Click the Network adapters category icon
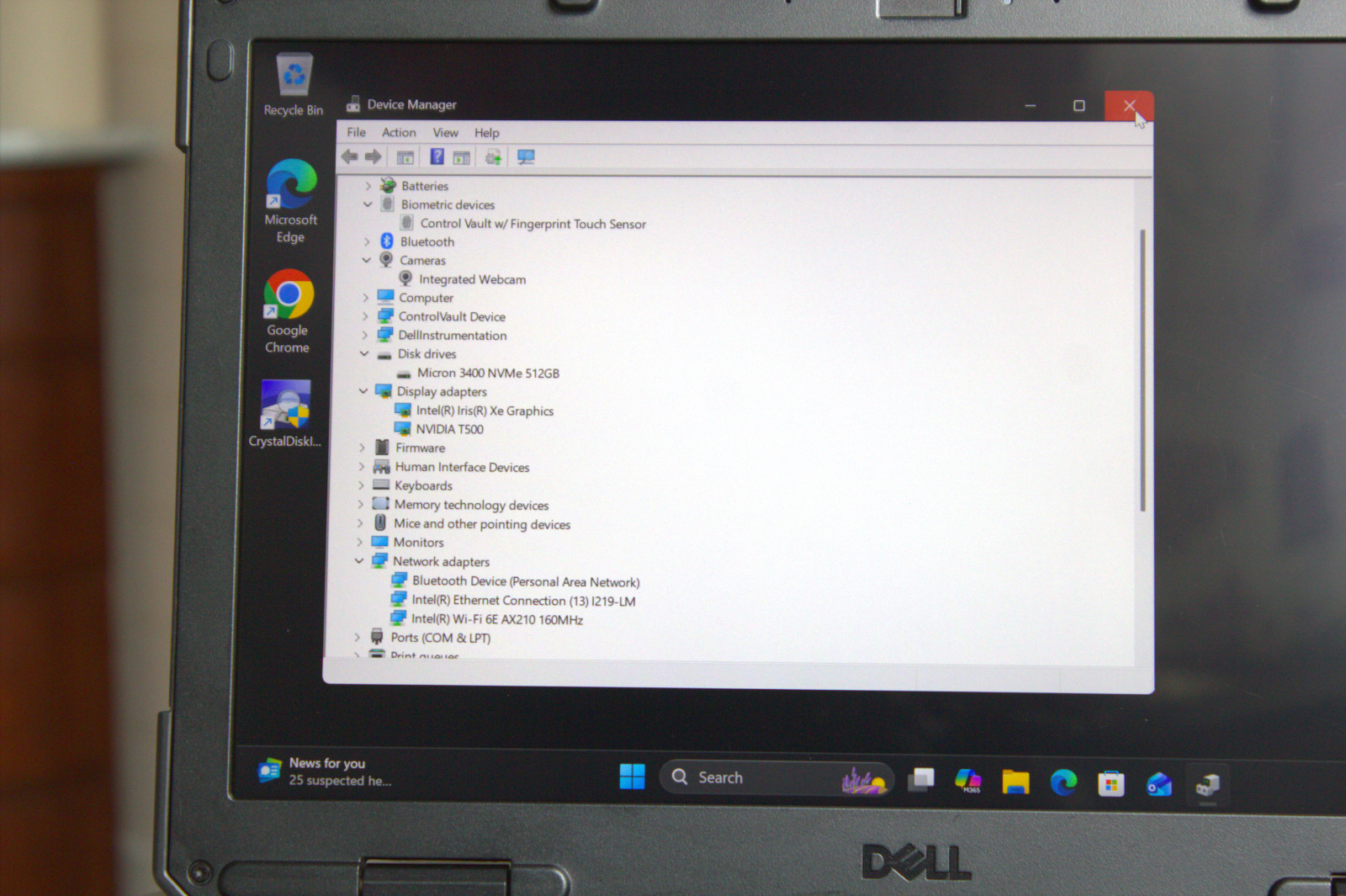This screenshot has width=1346, height=896. click(x=379, y=560)
